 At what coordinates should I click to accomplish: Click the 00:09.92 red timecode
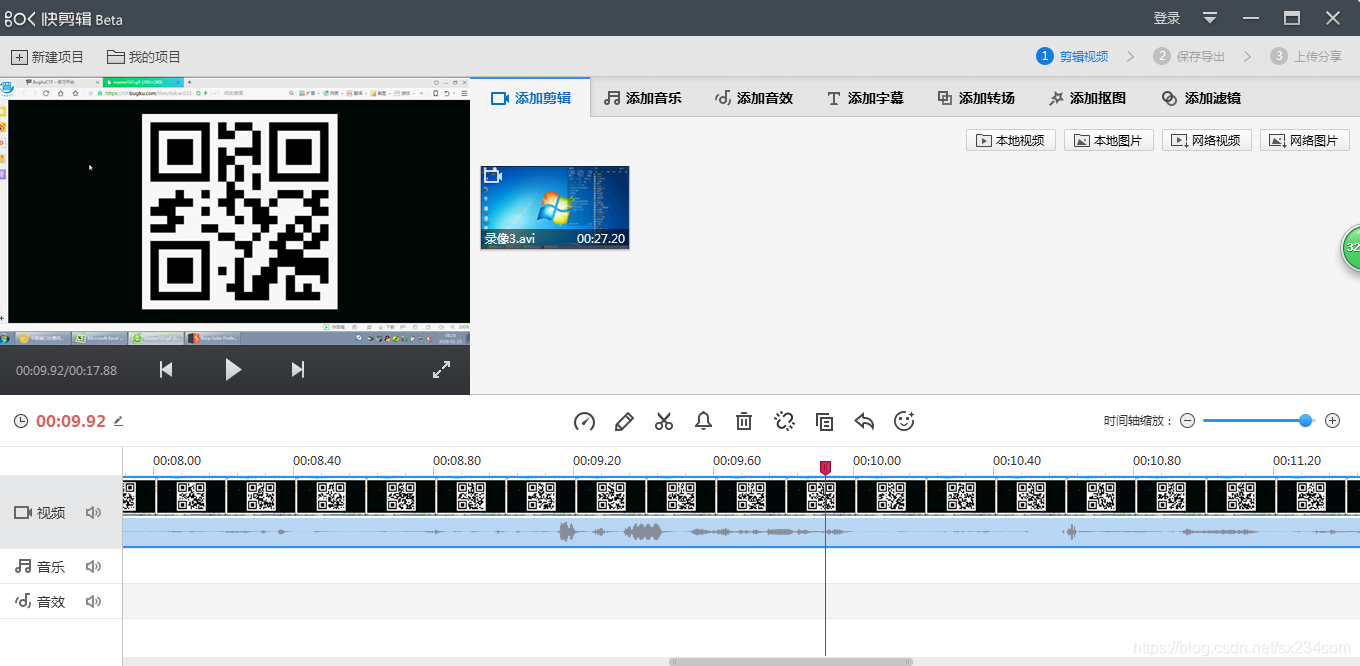point(71,422)
